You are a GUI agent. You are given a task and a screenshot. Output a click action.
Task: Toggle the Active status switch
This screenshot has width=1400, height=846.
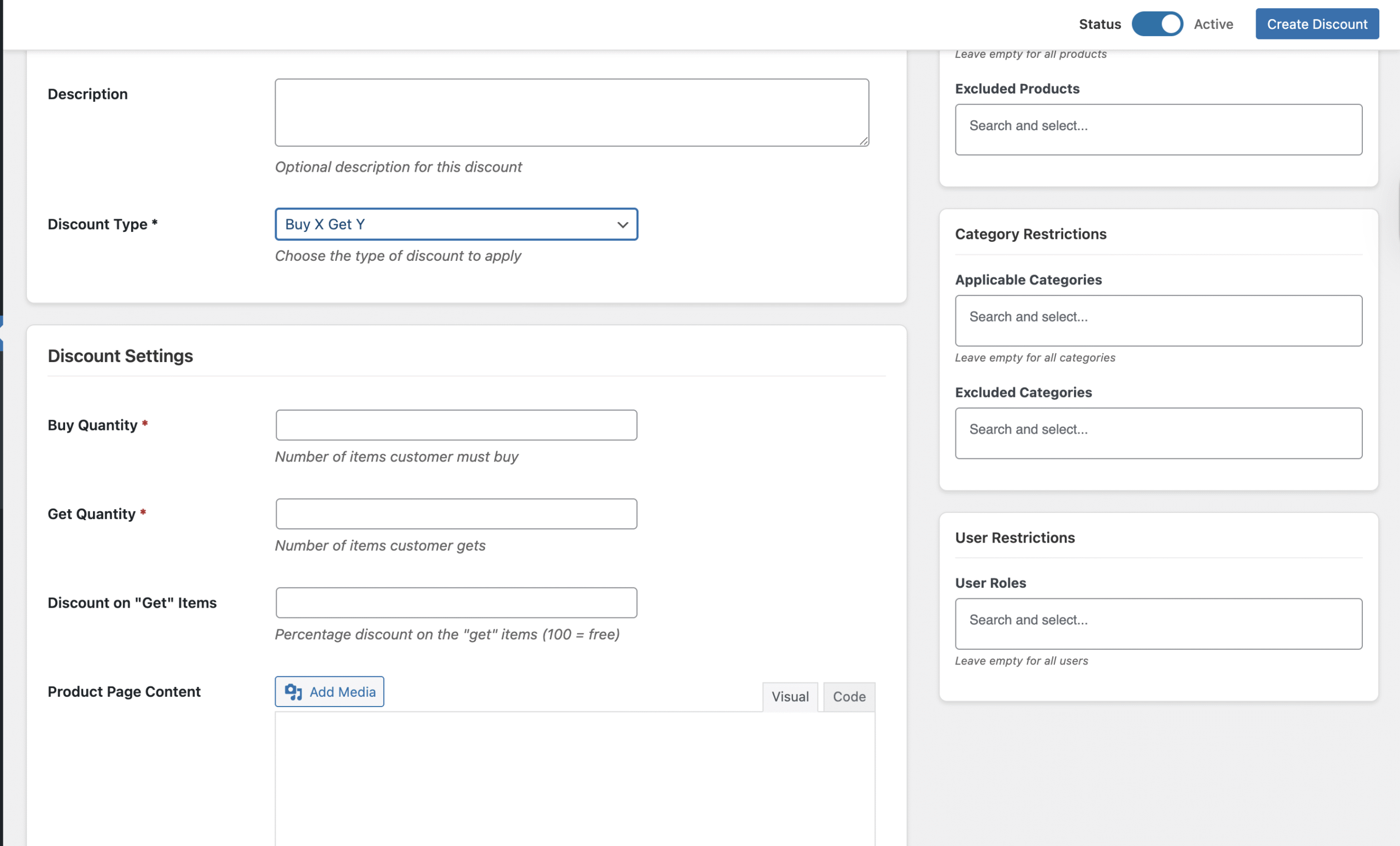tap(1157, 24)
